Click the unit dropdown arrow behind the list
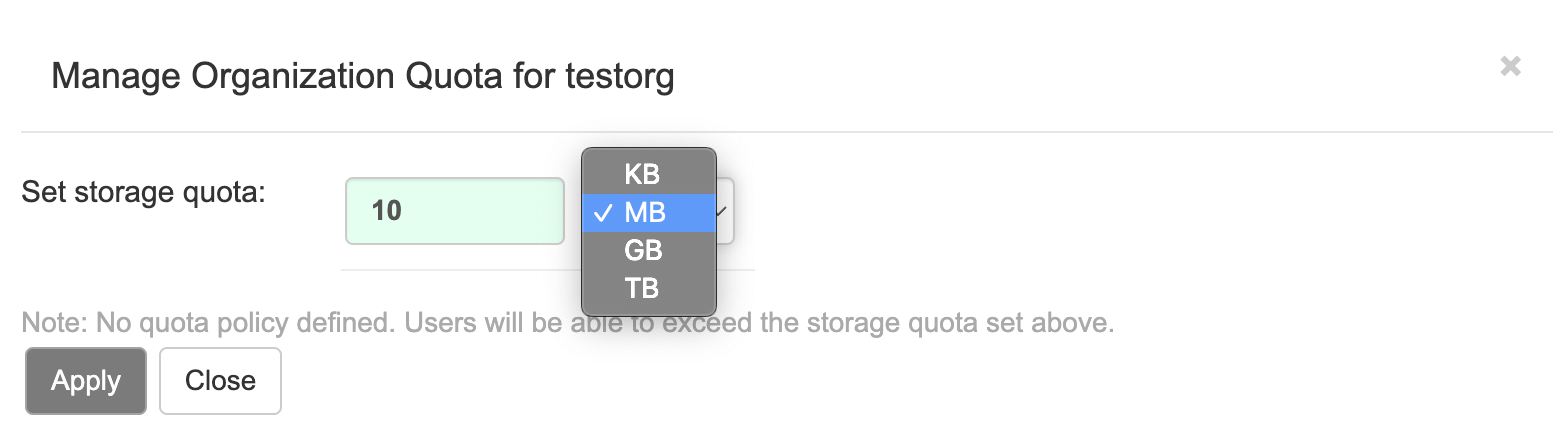This screenshot has width=1564, height=434. pos(724,211)
